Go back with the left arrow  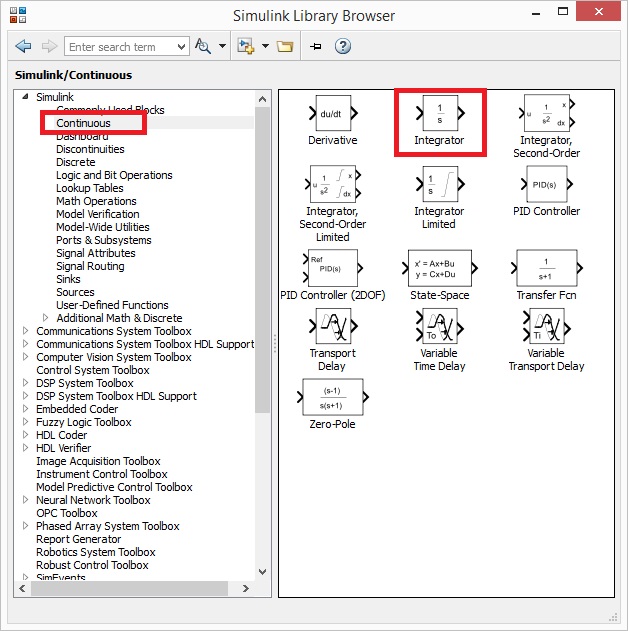click(x=23, y=46)
